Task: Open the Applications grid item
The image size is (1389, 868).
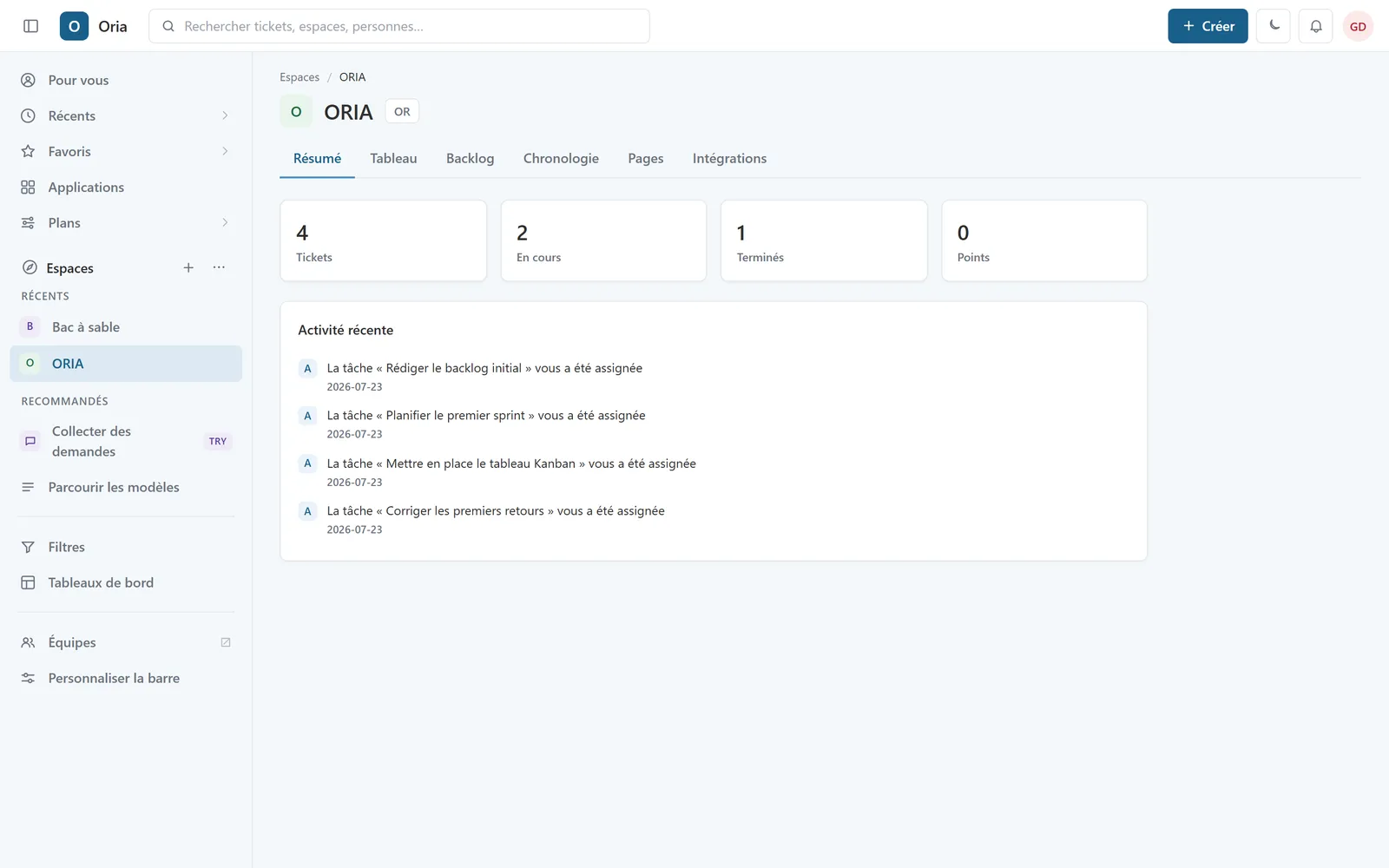Action: pos(126,187)
